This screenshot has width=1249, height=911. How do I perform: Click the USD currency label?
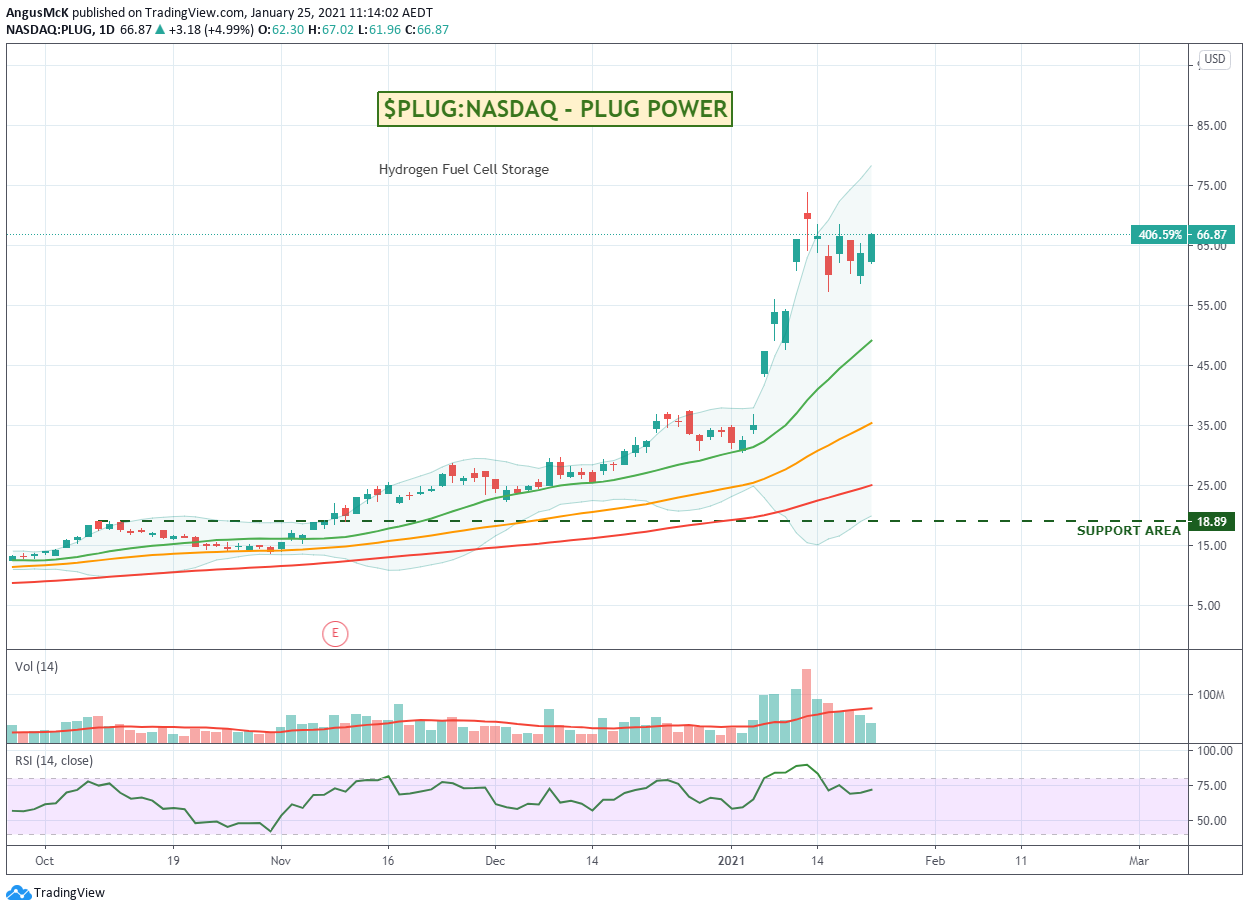[x=1215, y=59]
